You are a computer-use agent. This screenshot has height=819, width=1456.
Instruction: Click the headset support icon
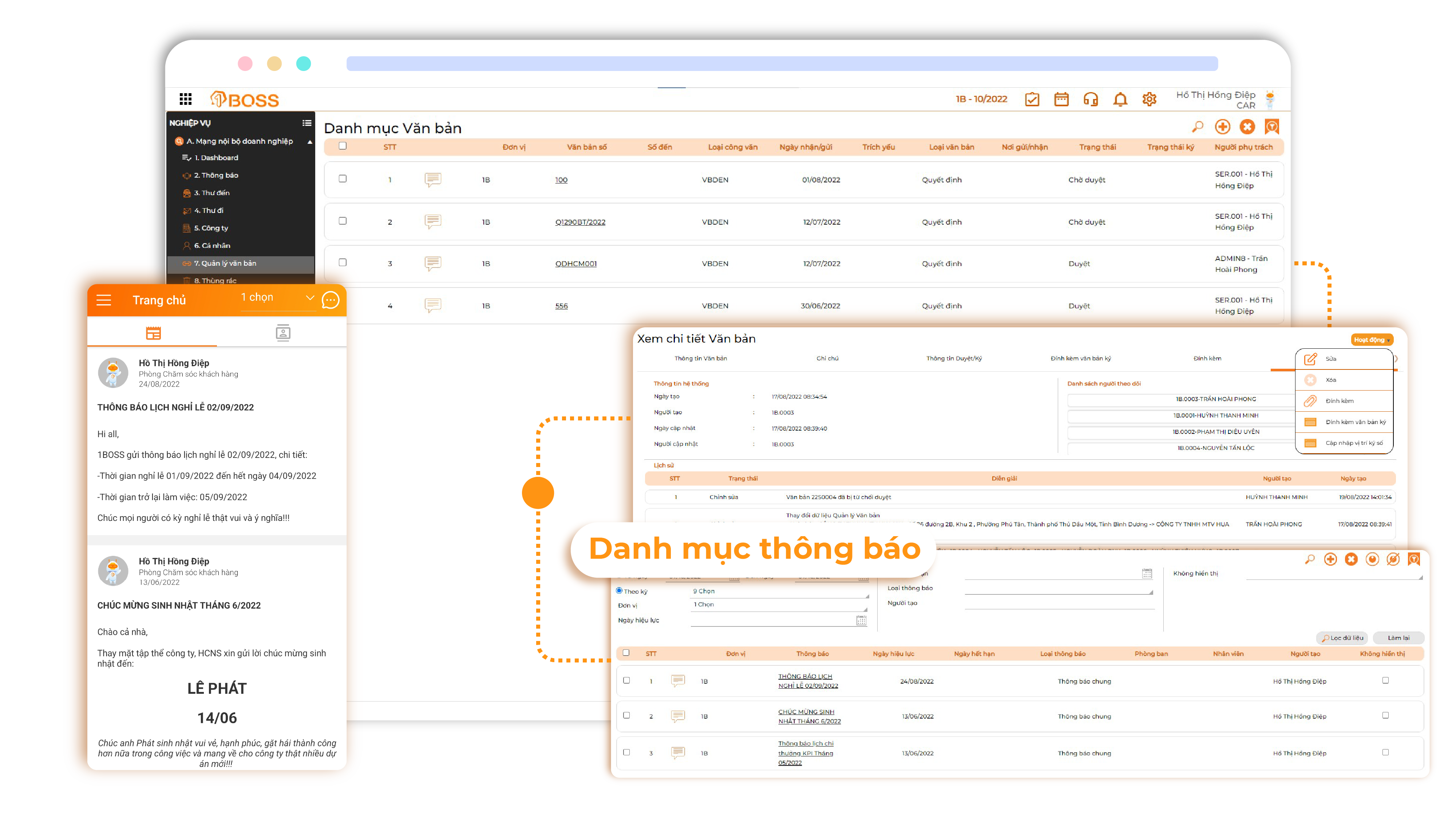[1091, 99]
